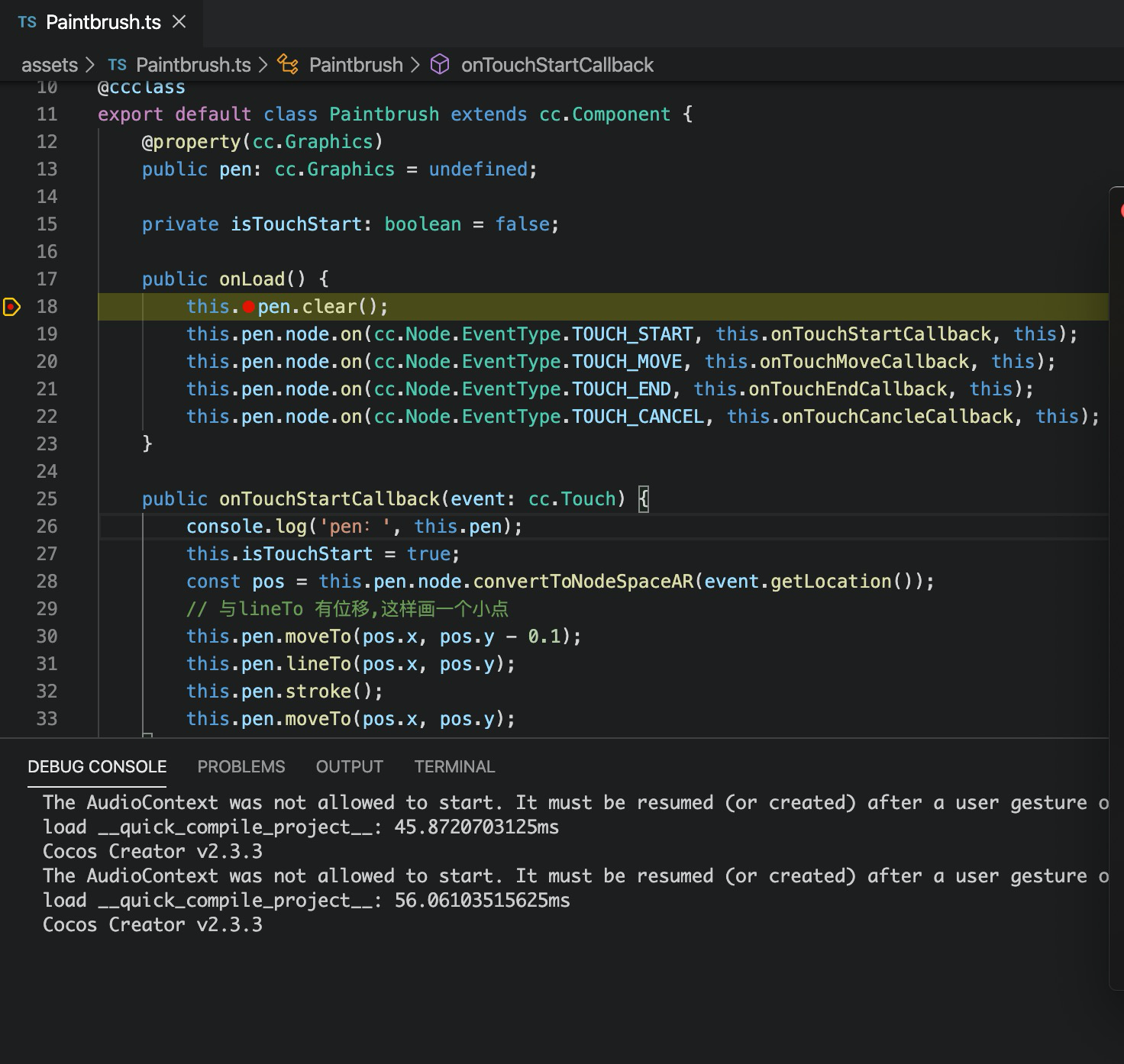Click the TS icon in the breadcrumb path

(x=117, y=65)
